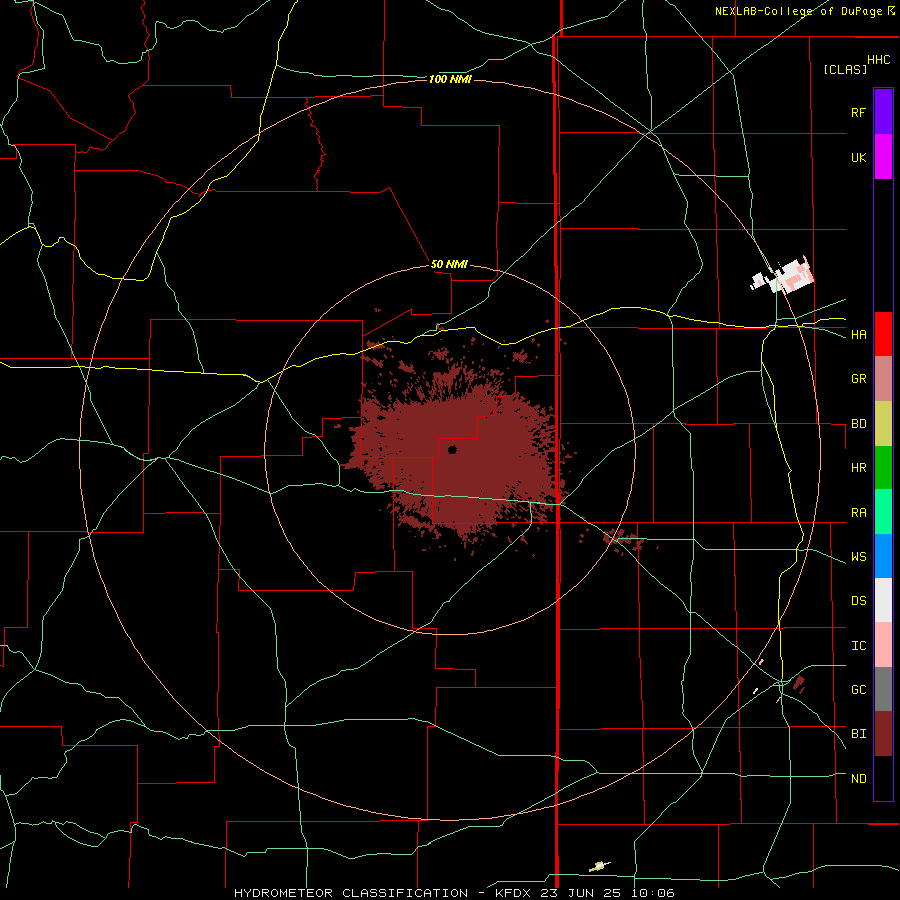Image resolution: width=900 pixels, height=900 pixels.
Task: Click the NEXLAB-College of DuPage text
Action: [799, 11]
